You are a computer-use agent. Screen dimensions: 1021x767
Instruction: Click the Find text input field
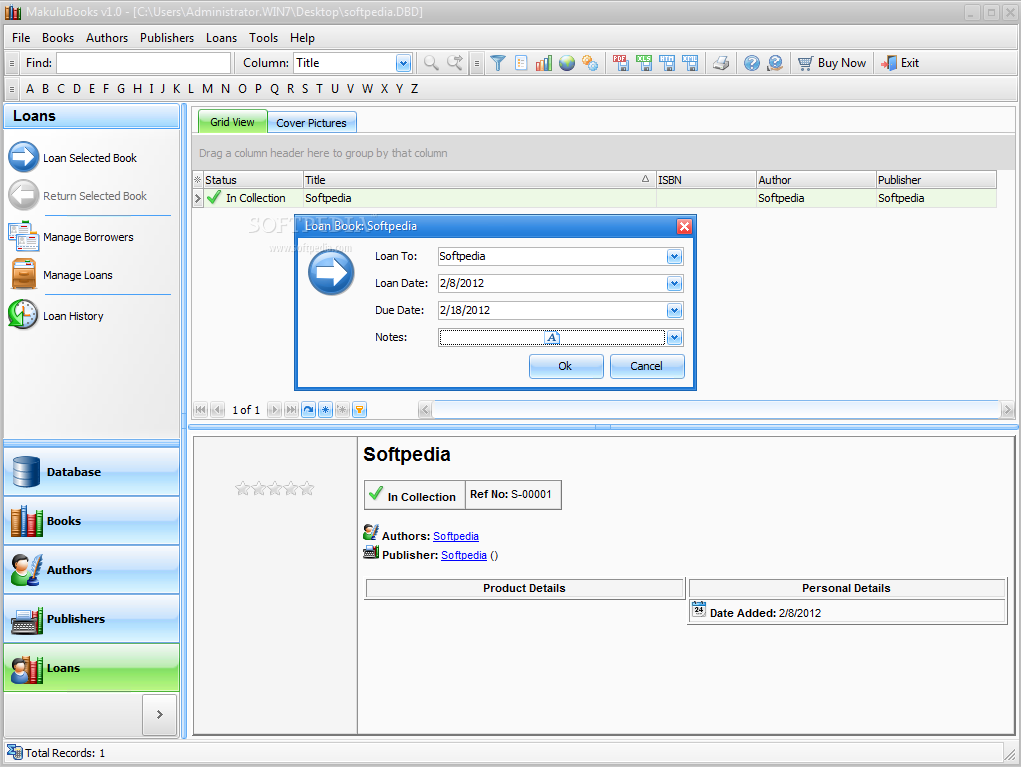coord(144,63)
